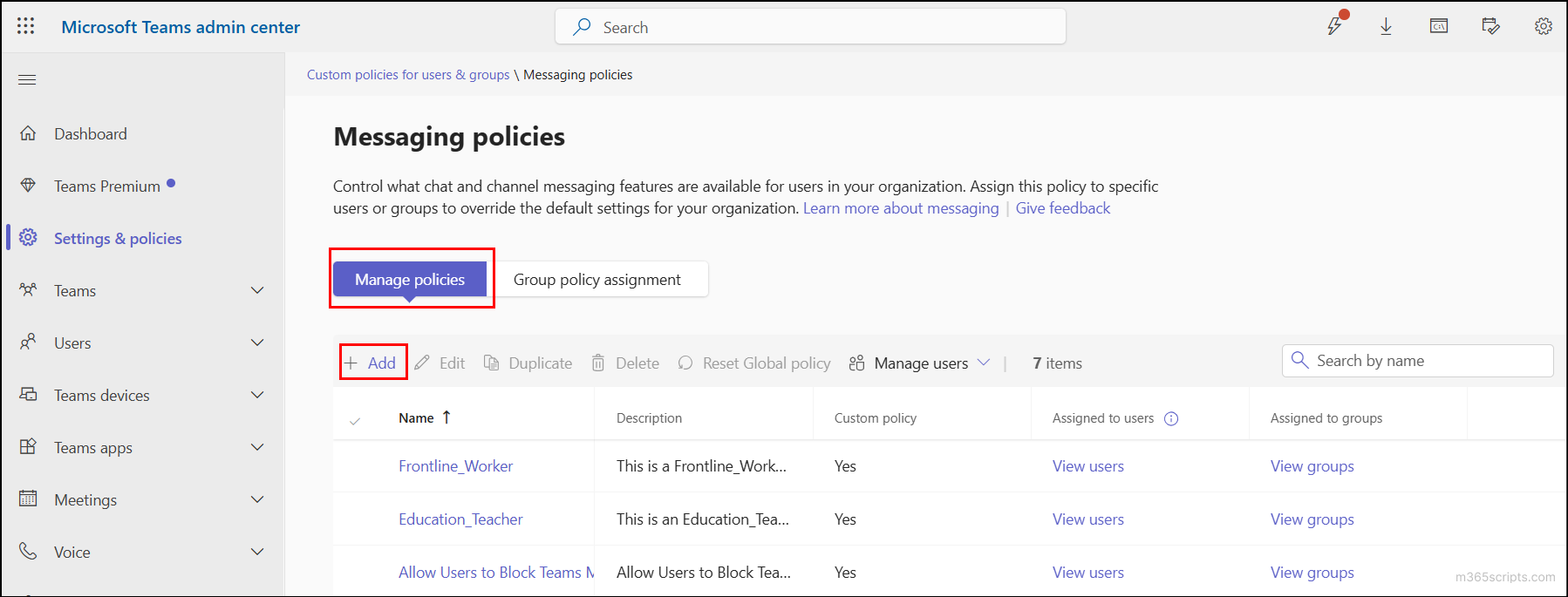This screenshot has width=1568, height=597.
Task: Click the Microsoft Teams admin center title
Action: tap(181, 27)
